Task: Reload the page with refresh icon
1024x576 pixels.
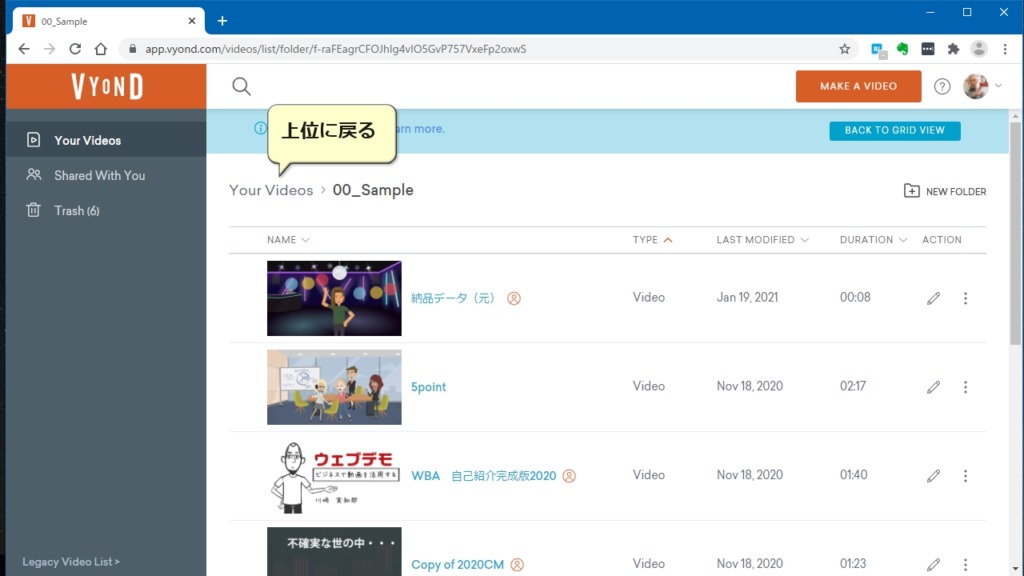Action: tap(75, 49)
